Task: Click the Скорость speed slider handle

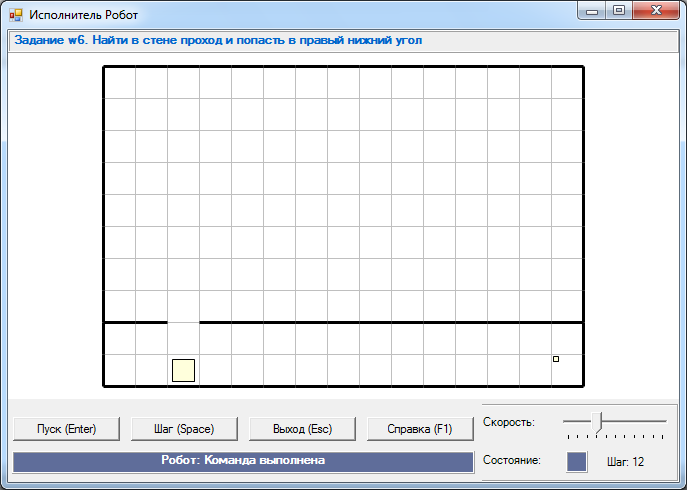Action: coord(599,422)
